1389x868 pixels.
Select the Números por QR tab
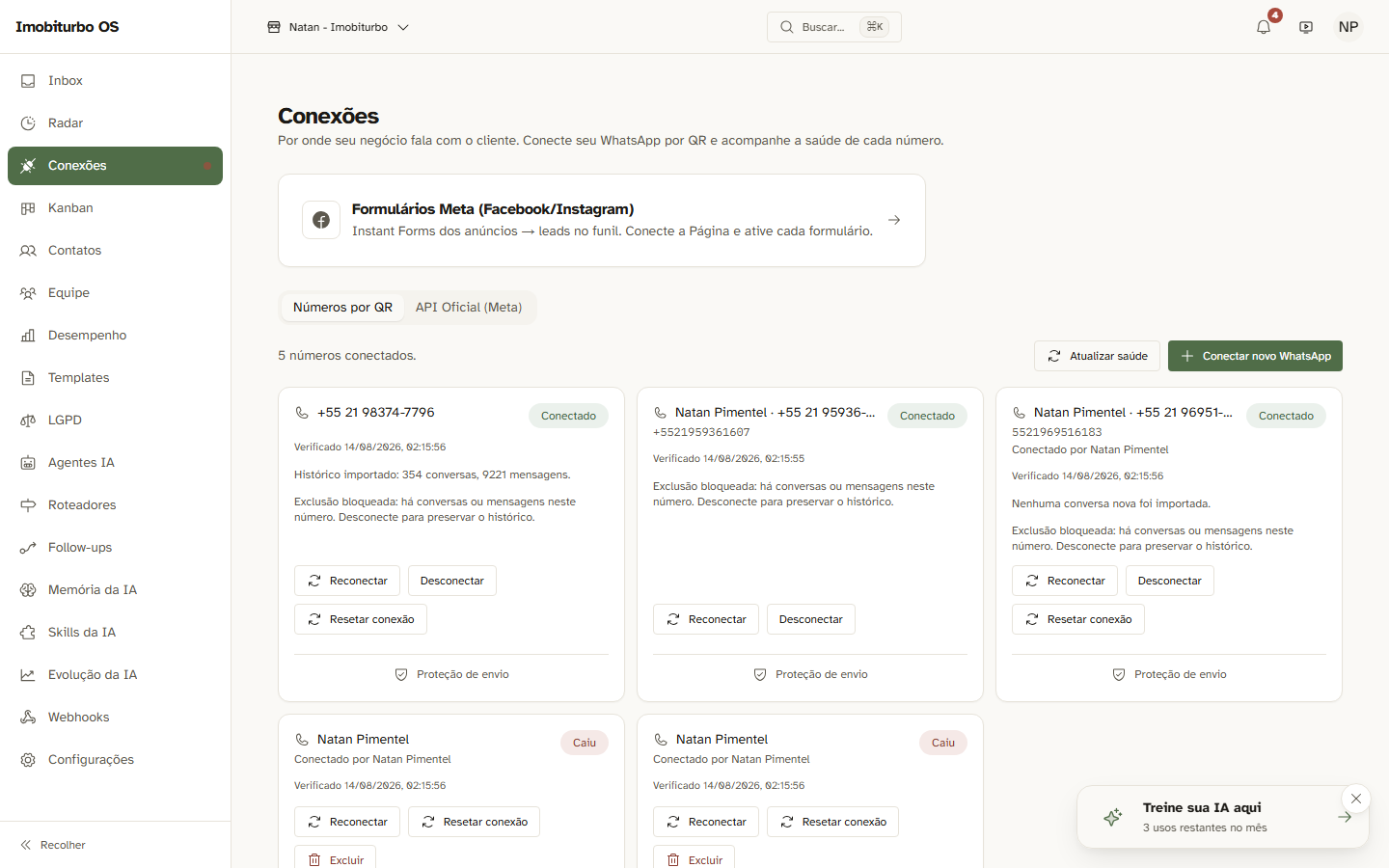tap(342, 308)
